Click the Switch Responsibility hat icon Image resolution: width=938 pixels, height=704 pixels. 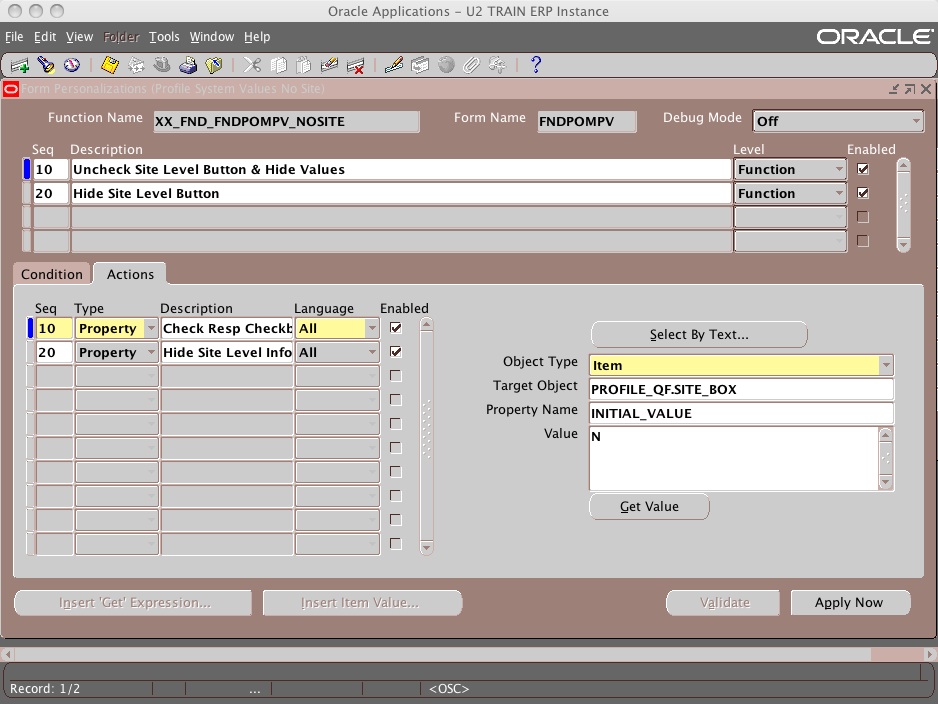[162, 65]
